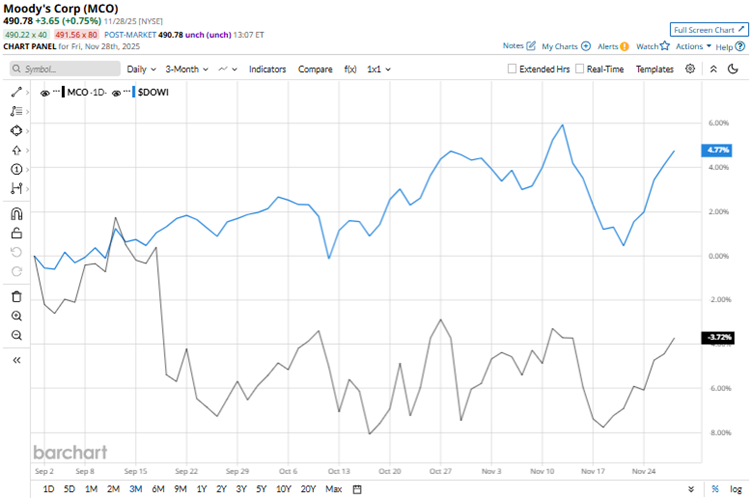Select the 2Y time range
This screenshot has width=752, height=498.
tap(221, 489)
